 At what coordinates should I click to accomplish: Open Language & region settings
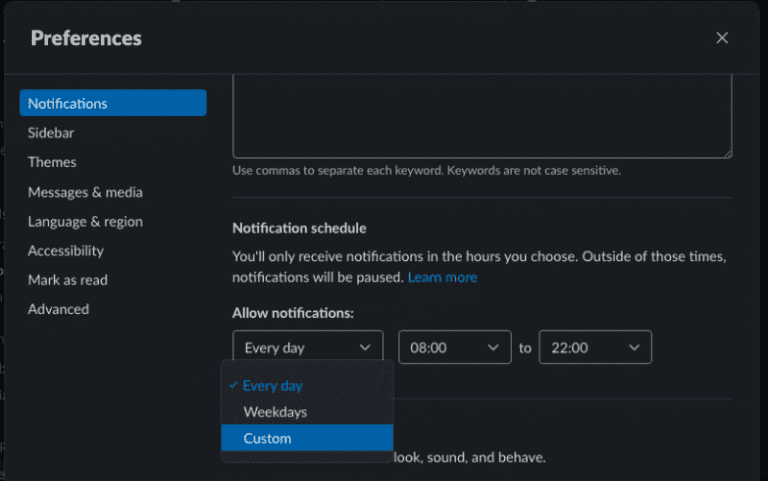click(85, 222)
